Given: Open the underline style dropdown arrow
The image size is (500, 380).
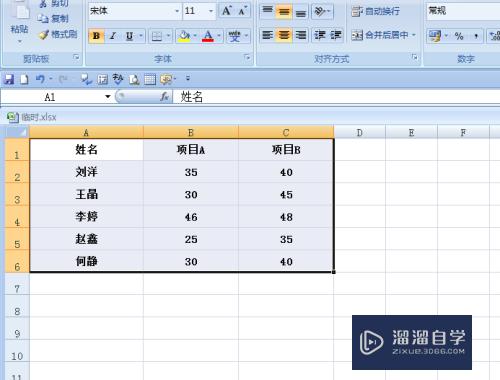Looking at the screenshot, I should pyautogui.click(x=141, y=36).
